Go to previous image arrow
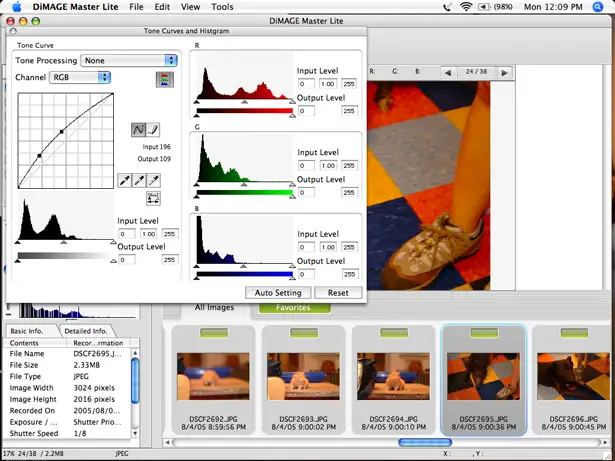The width and height of the screenshot is (615, 461). tap(448, 73)
